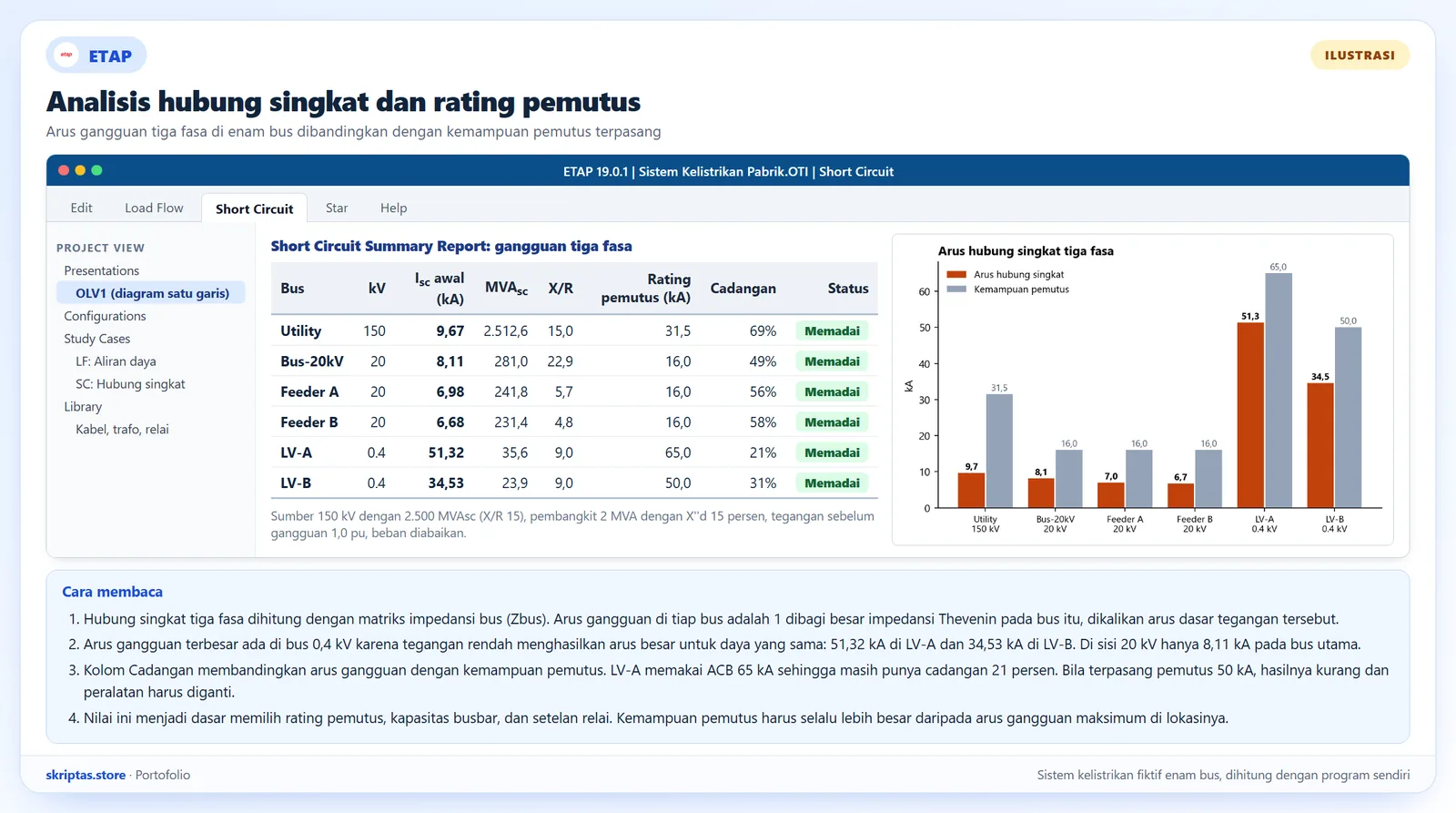Click the LV-A gray bar labeled 65,0
The width and height of the screenshot is (1456, 813).
click(1279, 391)
